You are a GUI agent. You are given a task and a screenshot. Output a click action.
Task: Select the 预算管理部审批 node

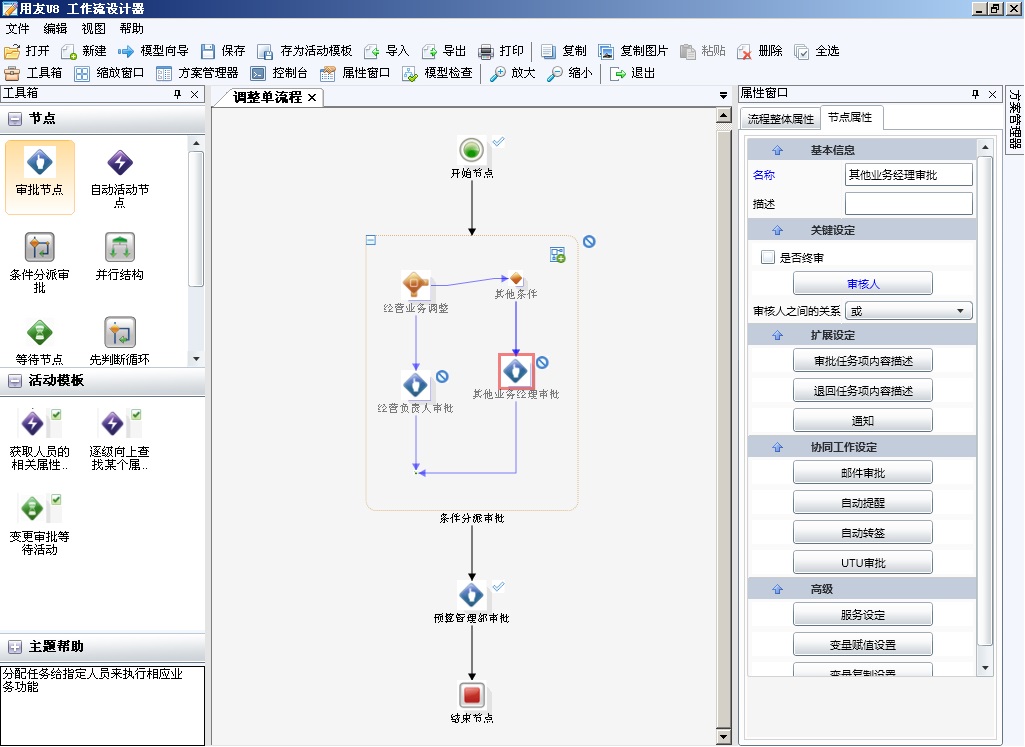click(471, 595)
